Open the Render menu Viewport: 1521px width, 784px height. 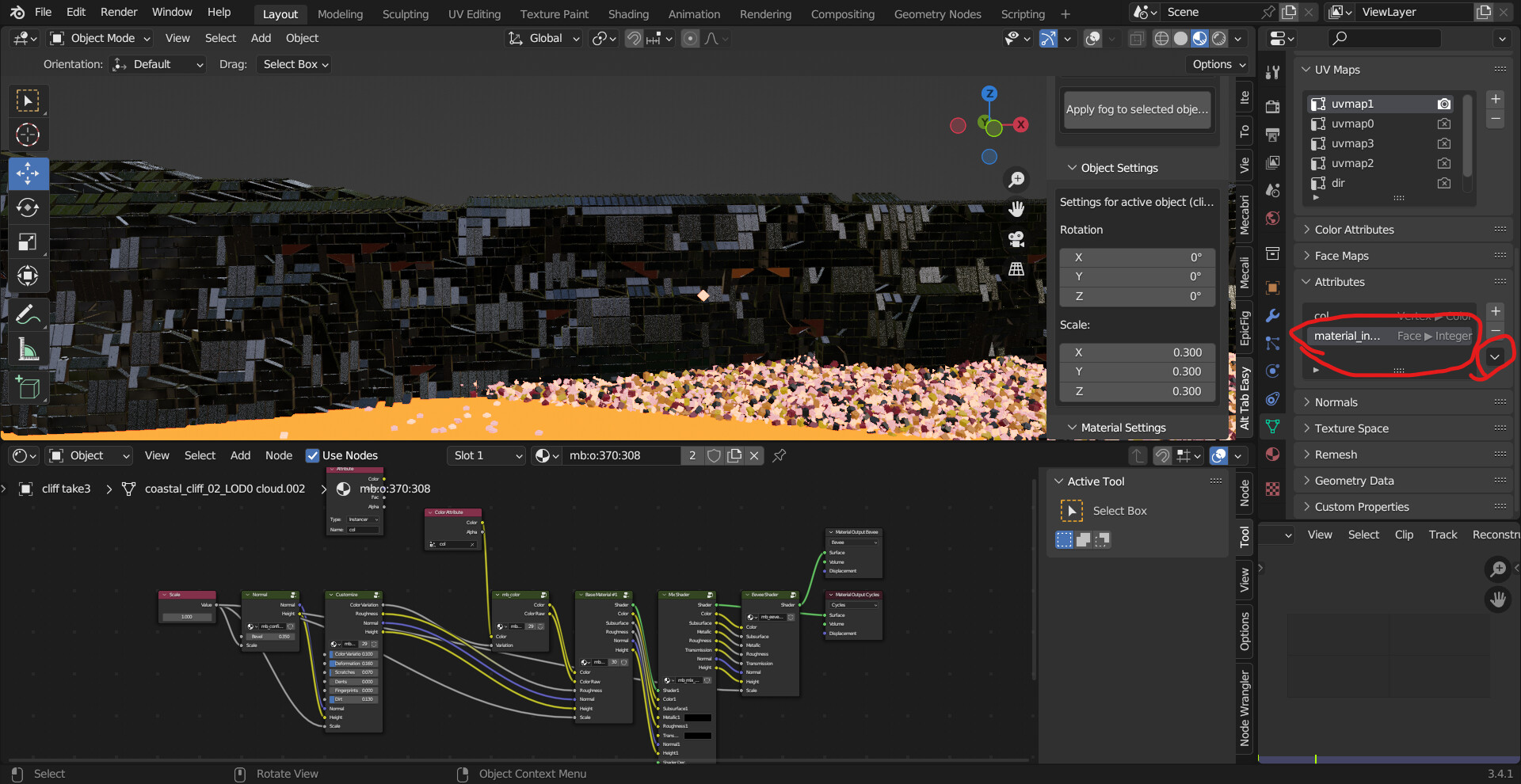(x=119, y=12)
